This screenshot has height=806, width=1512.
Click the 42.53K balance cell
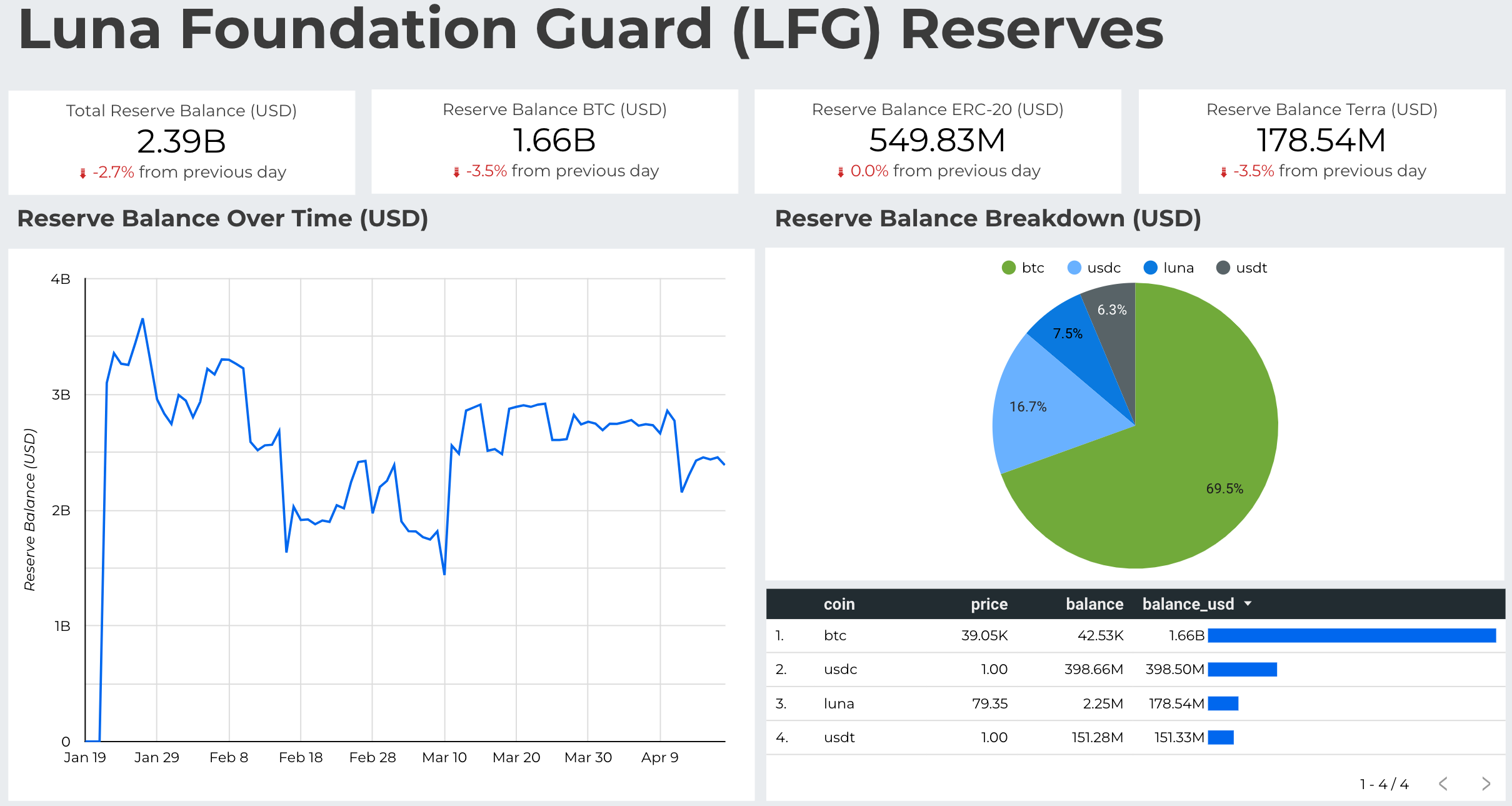1101,635
